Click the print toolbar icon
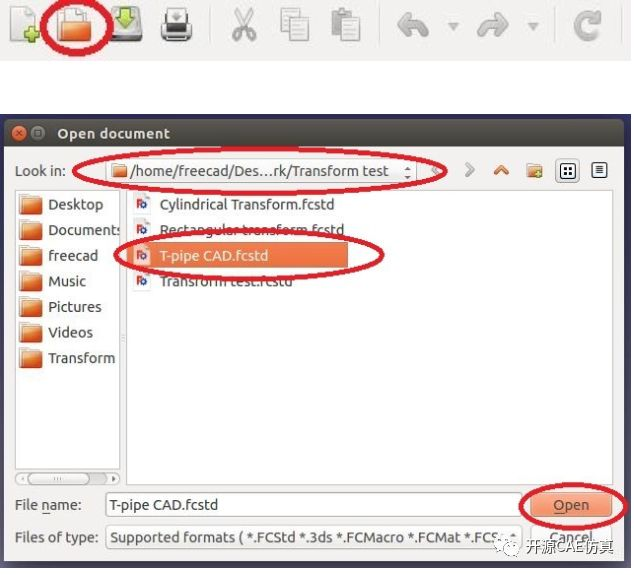 click(176, 25)
